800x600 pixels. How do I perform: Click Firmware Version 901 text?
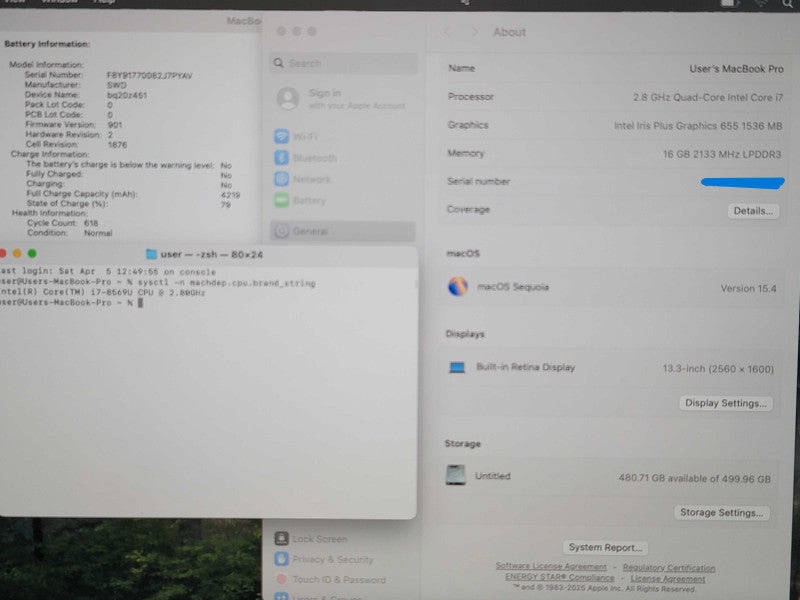(115, 124)
